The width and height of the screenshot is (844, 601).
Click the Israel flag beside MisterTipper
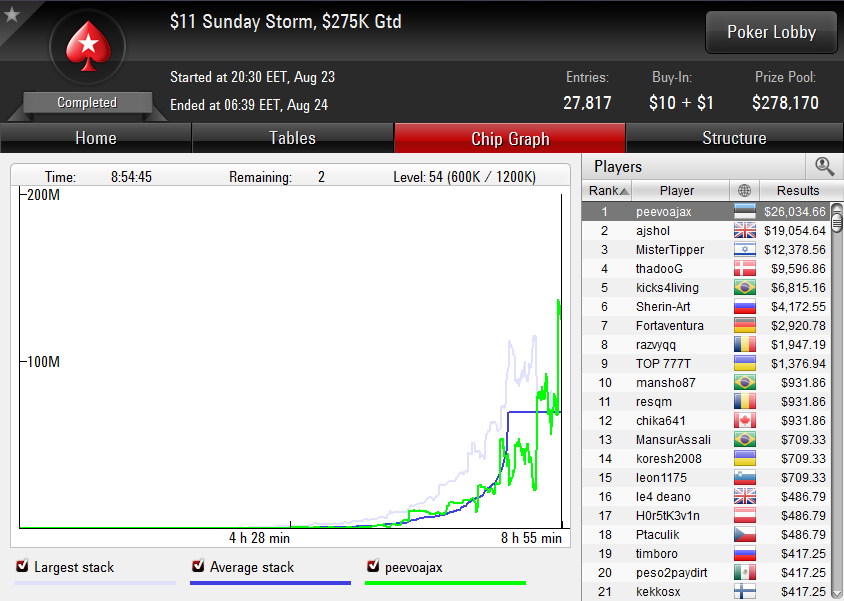tap(745, 249)
